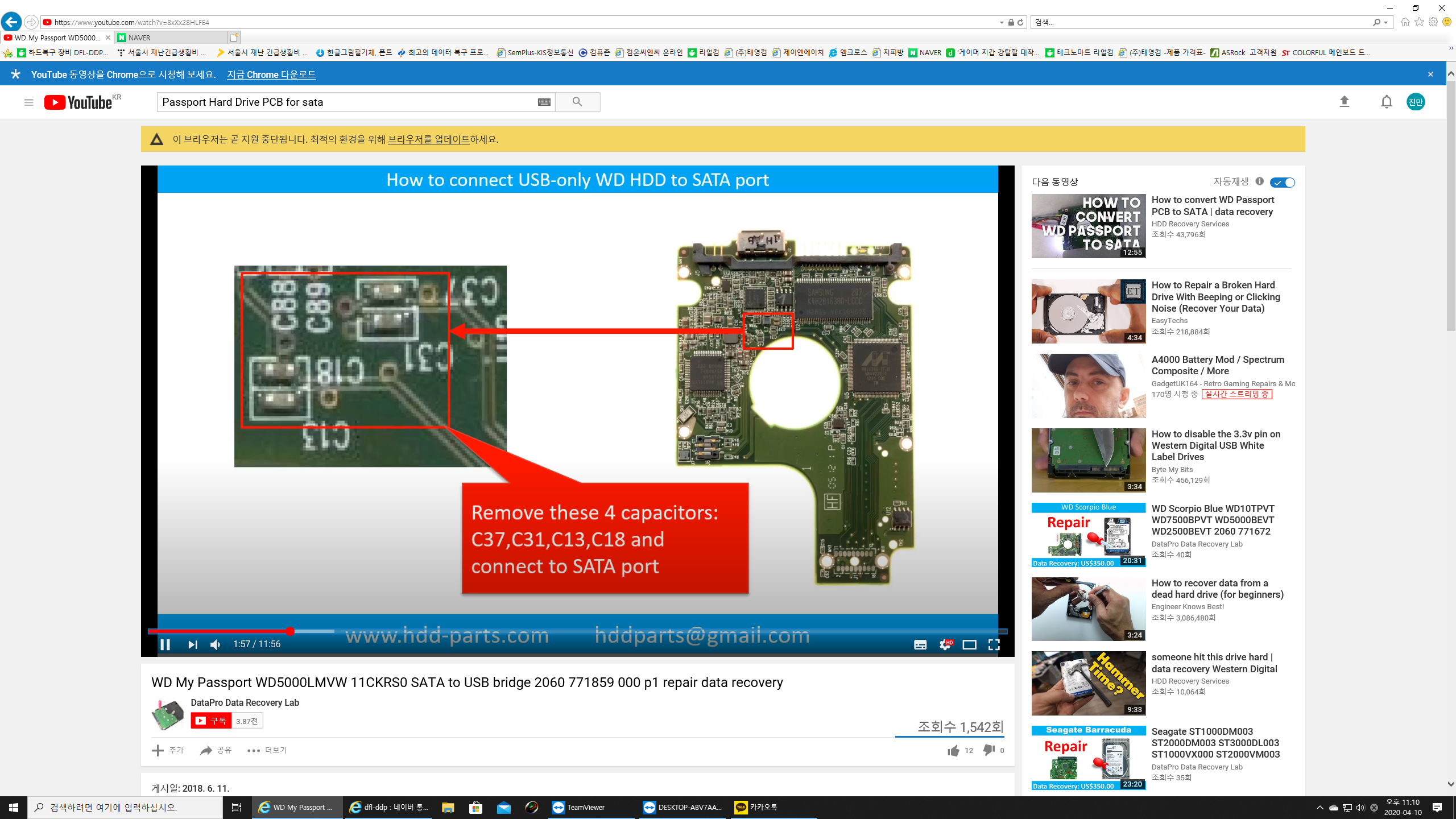Open account avatar menu
This screenshot has width=1456, height=819.
1416,102
